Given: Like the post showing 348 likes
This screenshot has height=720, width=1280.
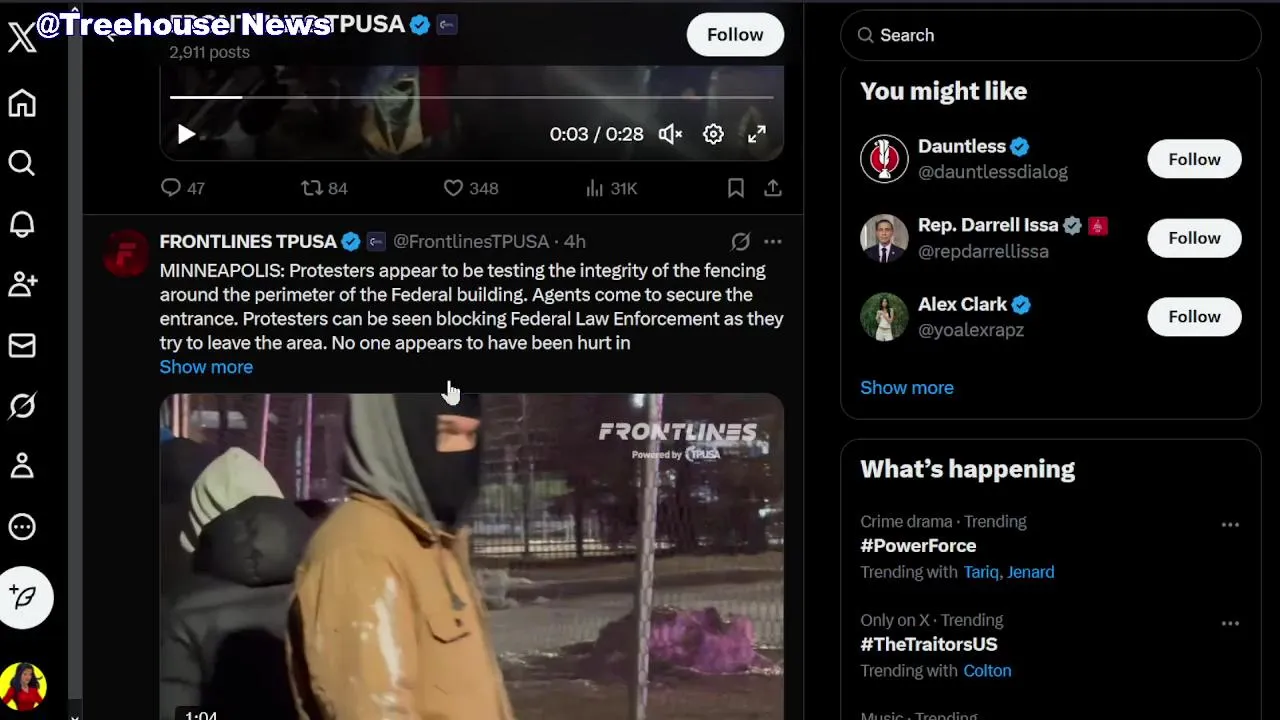Looking at the screenshot, I should [x=471, y=188].
